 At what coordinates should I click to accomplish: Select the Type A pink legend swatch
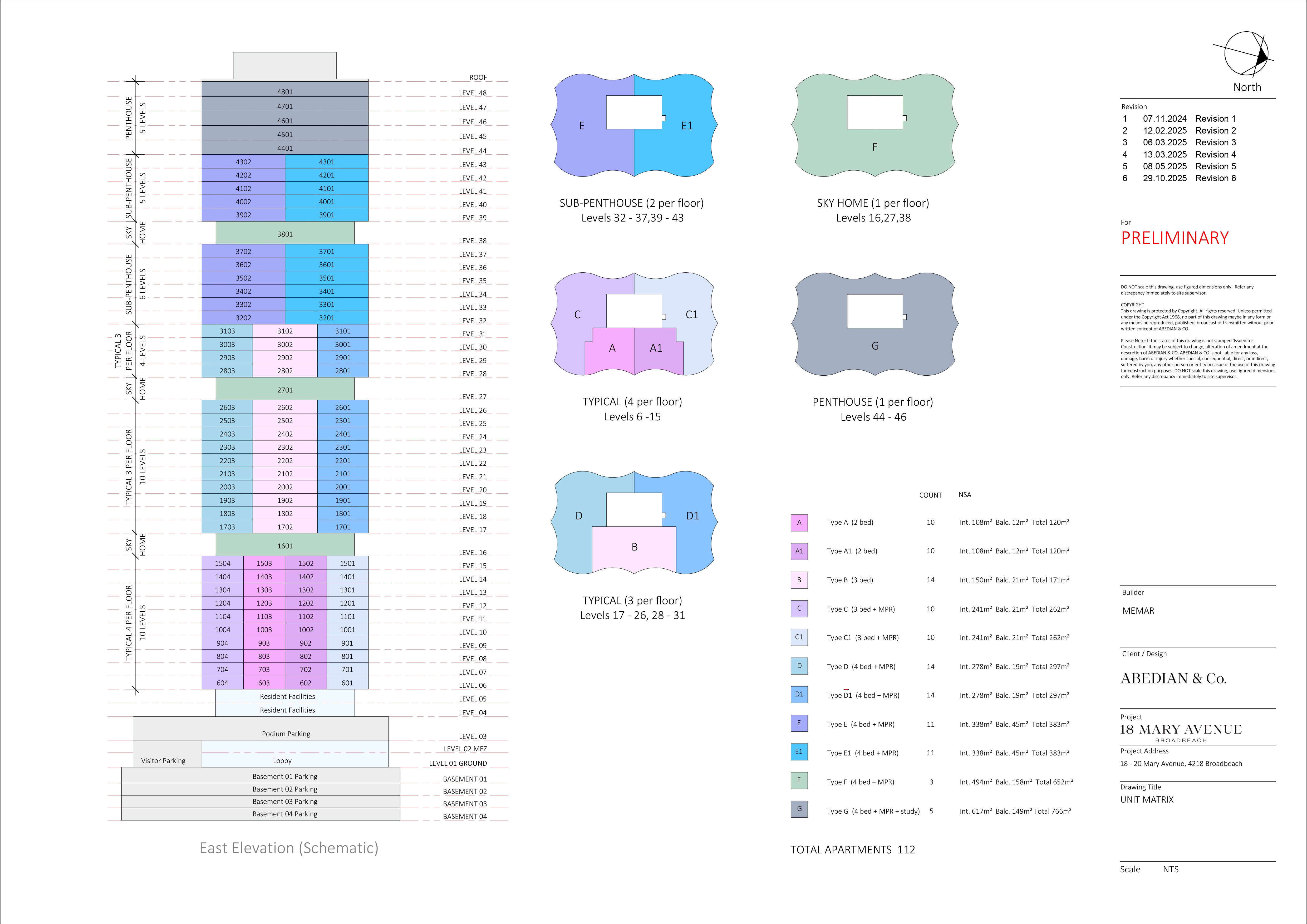[x=799, y=523]
